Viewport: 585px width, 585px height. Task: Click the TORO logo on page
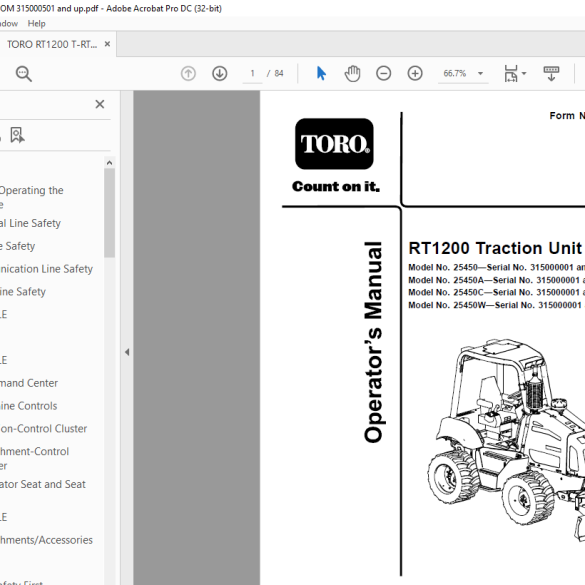334,144
